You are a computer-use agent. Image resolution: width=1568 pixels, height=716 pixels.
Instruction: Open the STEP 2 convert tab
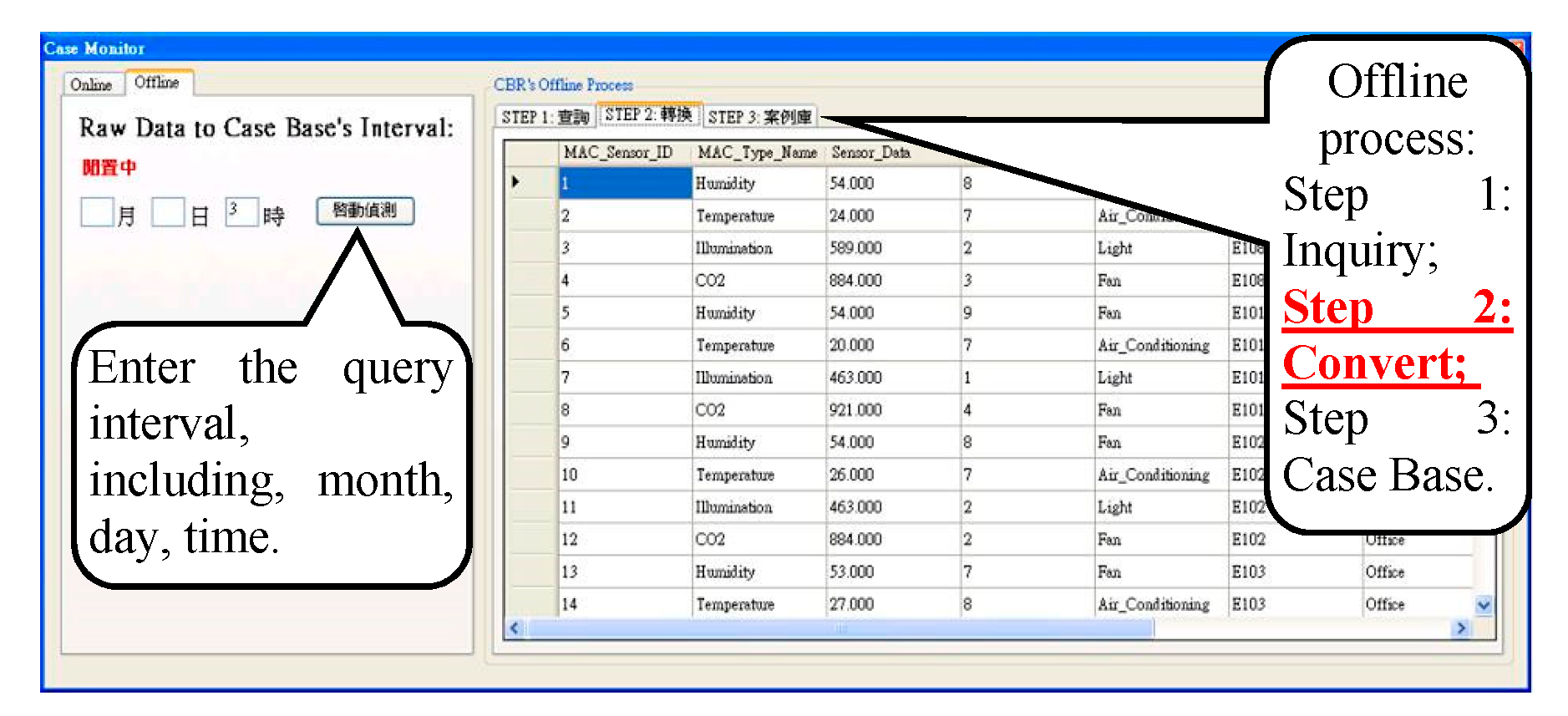649,115
